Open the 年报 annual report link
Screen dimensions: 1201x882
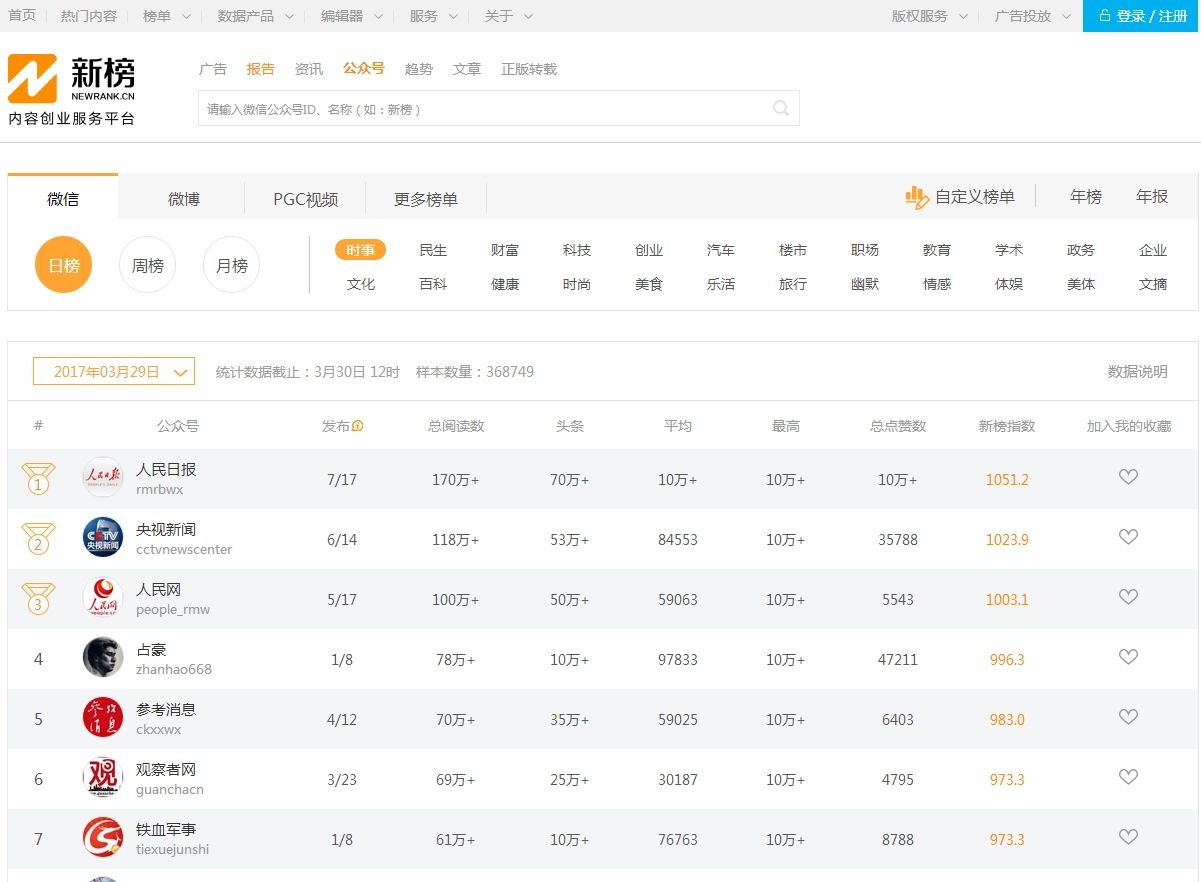1152,197
